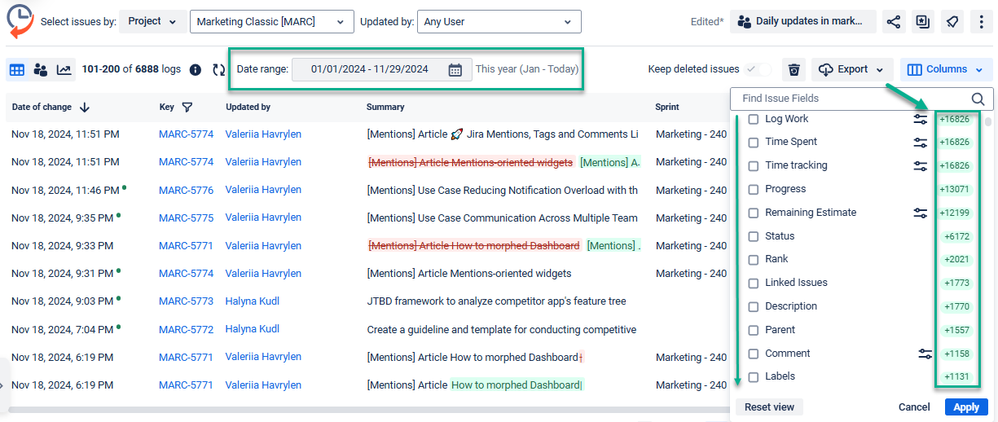
Task: Check the Comment field checkbox
Action: coord(753,354)
